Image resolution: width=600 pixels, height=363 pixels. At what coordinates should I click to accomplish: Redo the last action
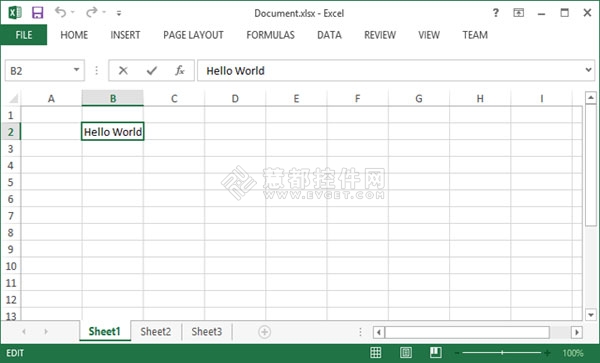pos(91,12)
